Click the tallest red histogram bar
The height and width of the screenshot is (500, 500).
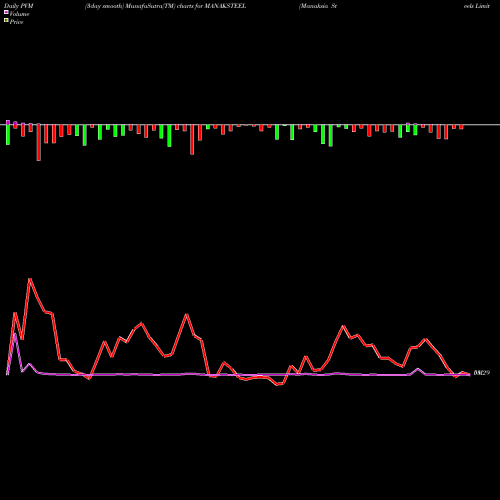point(39,142)
